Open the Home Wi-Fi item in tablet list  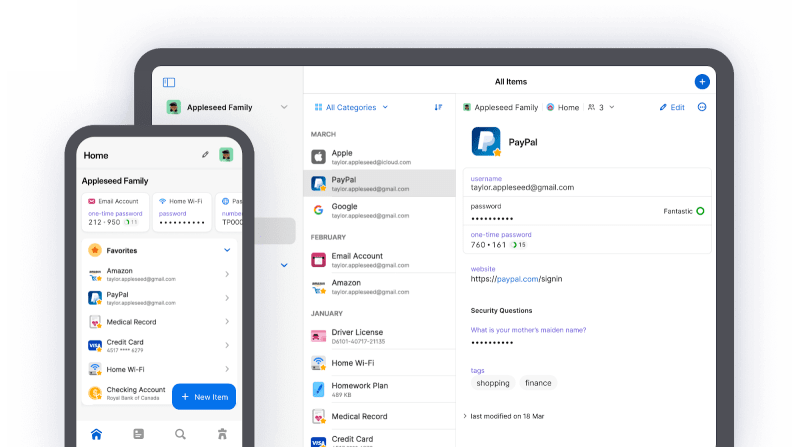coord(380,363)
